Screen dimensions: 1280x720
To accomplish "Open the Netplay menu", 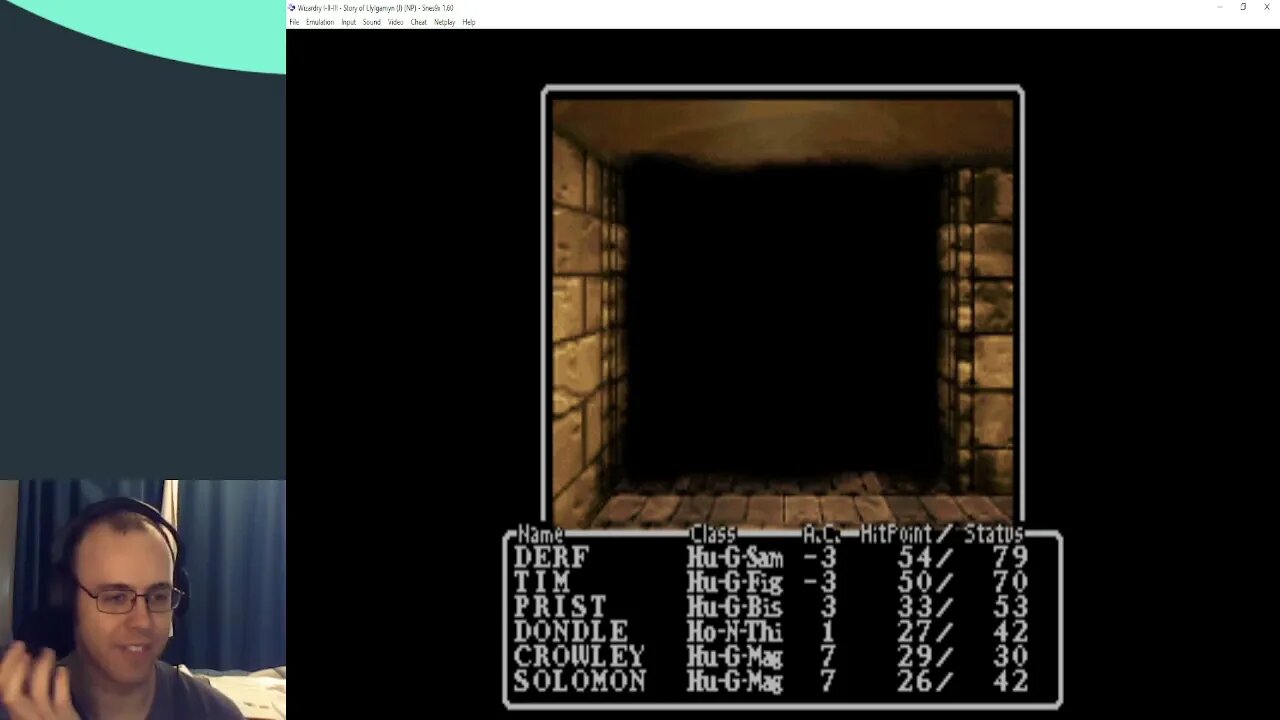I will coord(444,22).
